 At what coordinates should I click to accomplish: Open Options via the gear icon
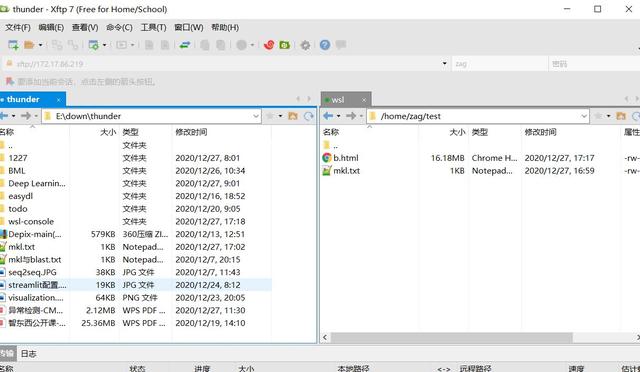(x=305, y=45)
